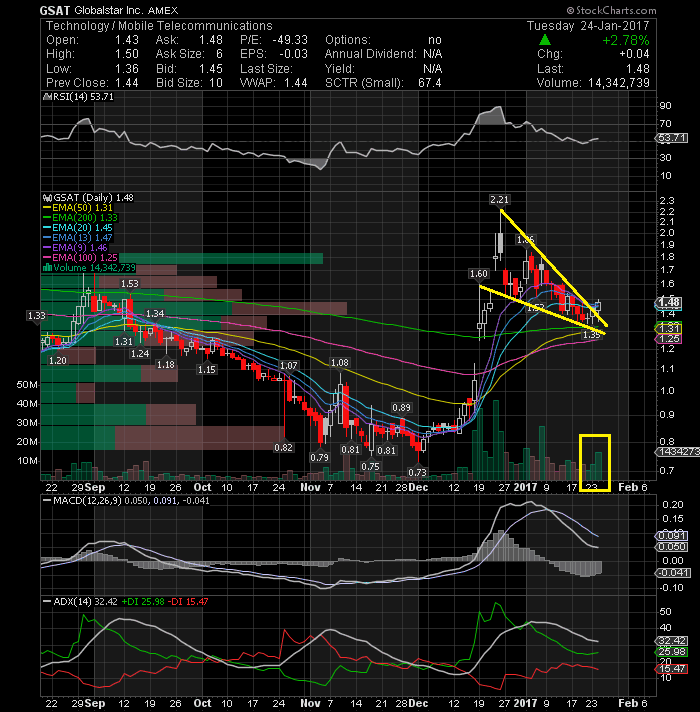Select the EMA(50) yellow legend line
Viewport: 700px width, 712px height.
pos(47,208)
